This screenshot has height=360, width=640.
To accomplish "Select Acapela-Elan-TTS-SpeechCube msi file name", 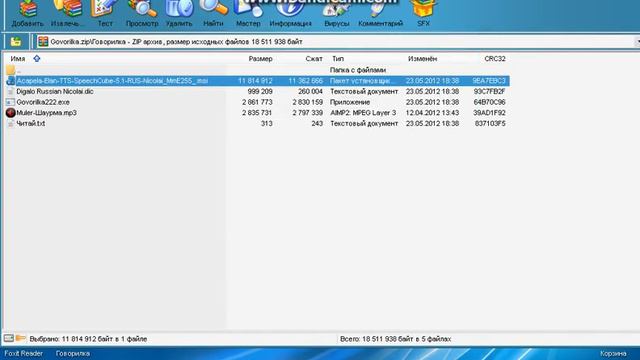I will tap(112, 81).
